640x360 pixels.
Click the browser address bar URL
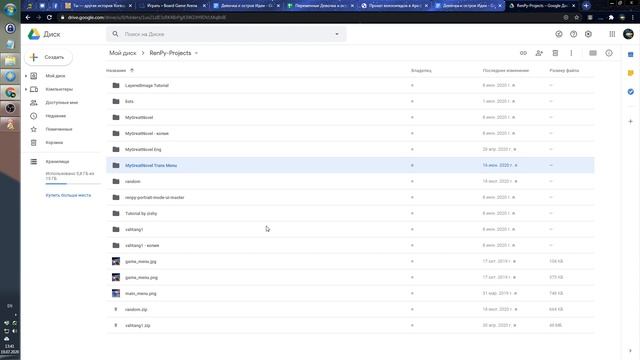pyautogui.click(x=147, y=18)
